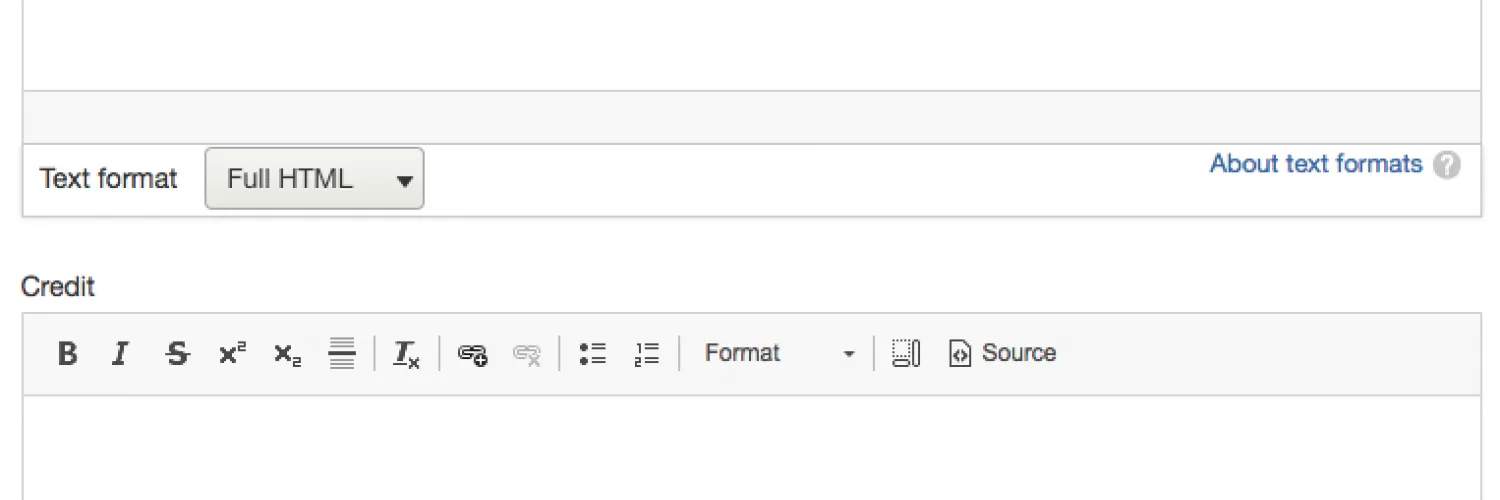
Task: Apply strikethrough formatting to text
Action: pos(177,353)
